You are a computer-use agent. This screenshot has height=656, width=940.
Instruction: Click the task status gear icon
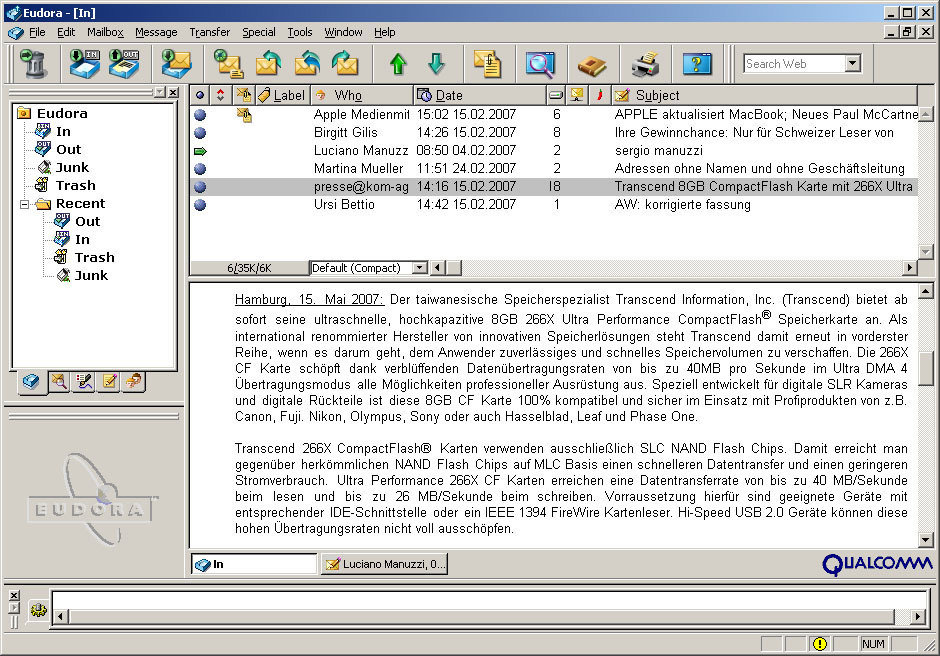38,610
